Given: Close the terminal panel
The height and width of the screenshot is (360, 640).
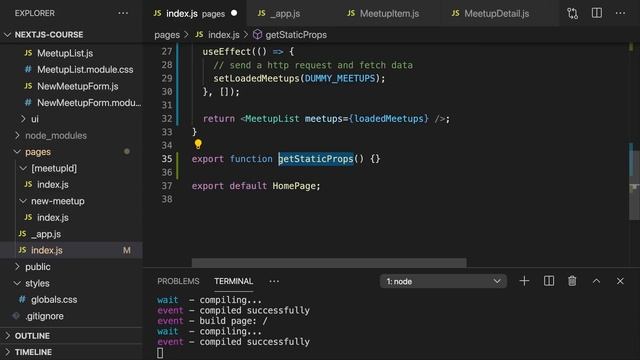Looking at the screenshot, I should point(620,281).
